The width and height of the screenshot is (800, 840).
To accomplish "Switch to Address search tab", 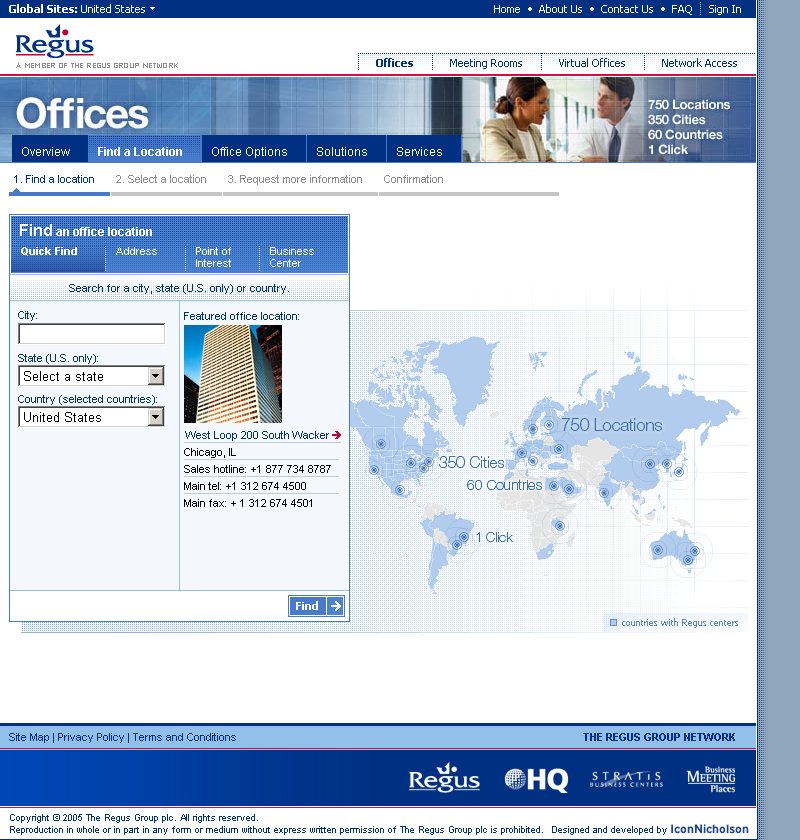I will click(137, 251).
